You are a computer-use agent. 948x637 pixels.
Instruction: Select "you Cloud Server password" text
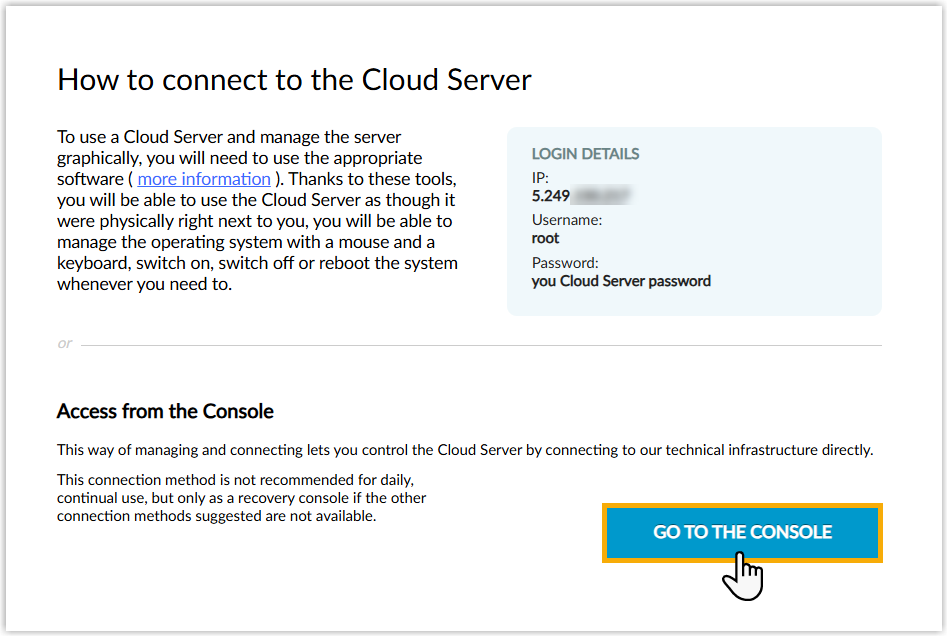(621, 281)
